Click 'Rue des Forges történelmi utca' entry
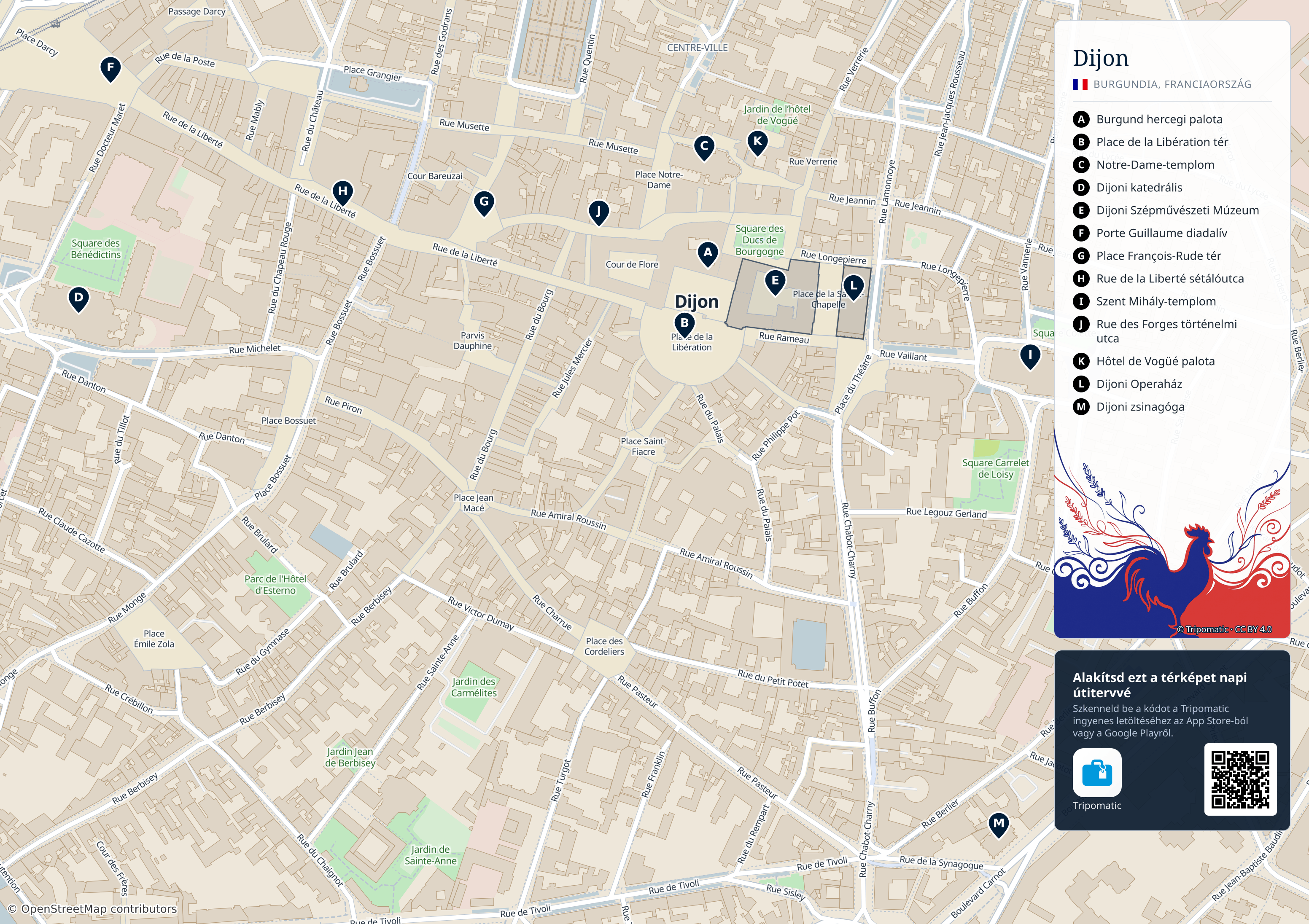The height and width of the screenshot is (924, 1309). coord(1166,331)
